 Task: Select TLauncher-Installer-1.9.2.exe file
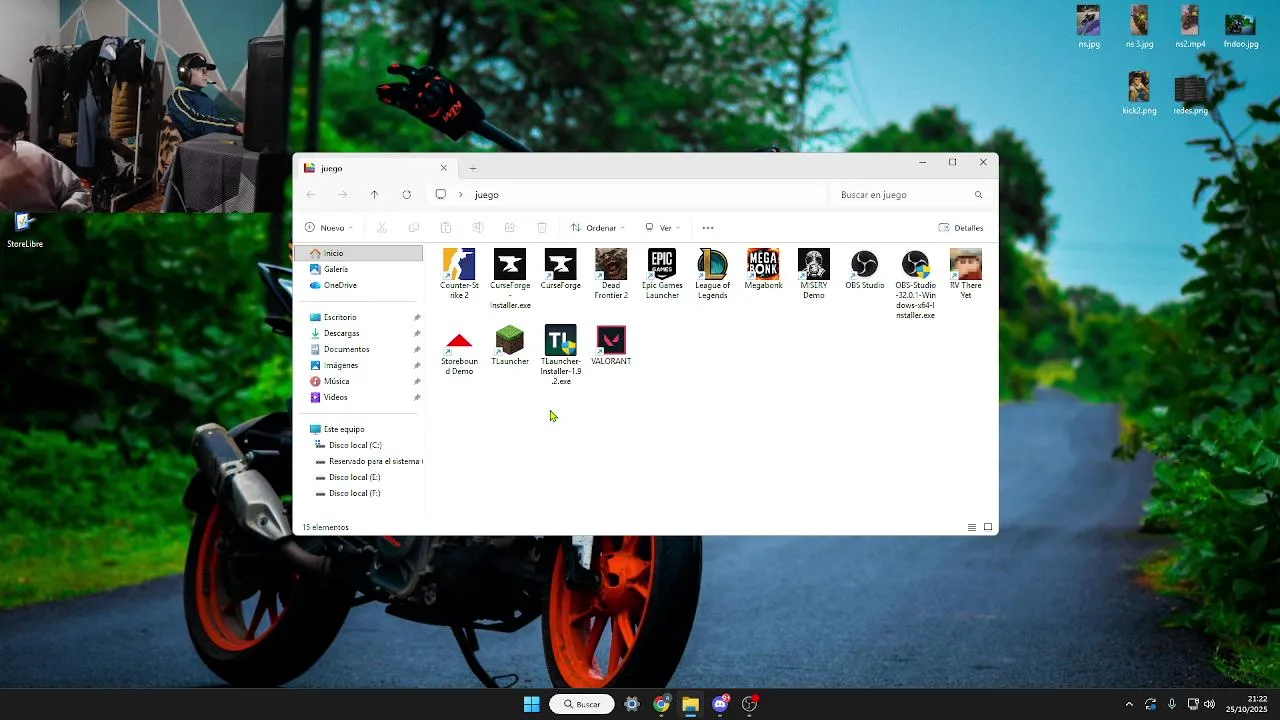[560, 355]
